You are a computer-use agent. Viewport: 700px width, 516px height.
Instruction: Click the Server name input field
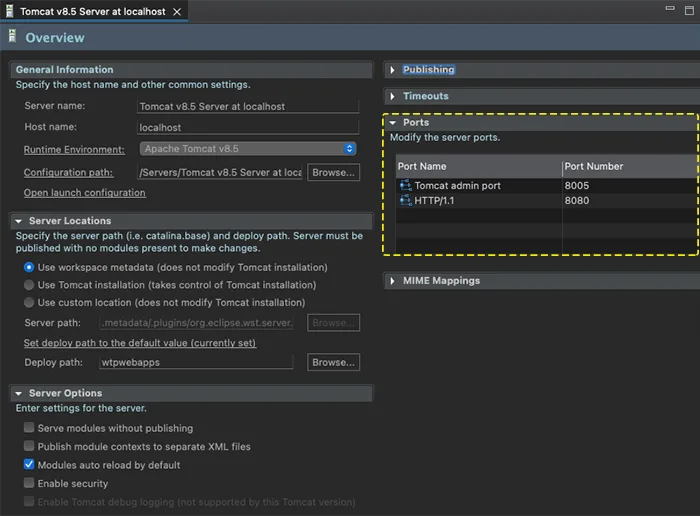coord(248,106)
